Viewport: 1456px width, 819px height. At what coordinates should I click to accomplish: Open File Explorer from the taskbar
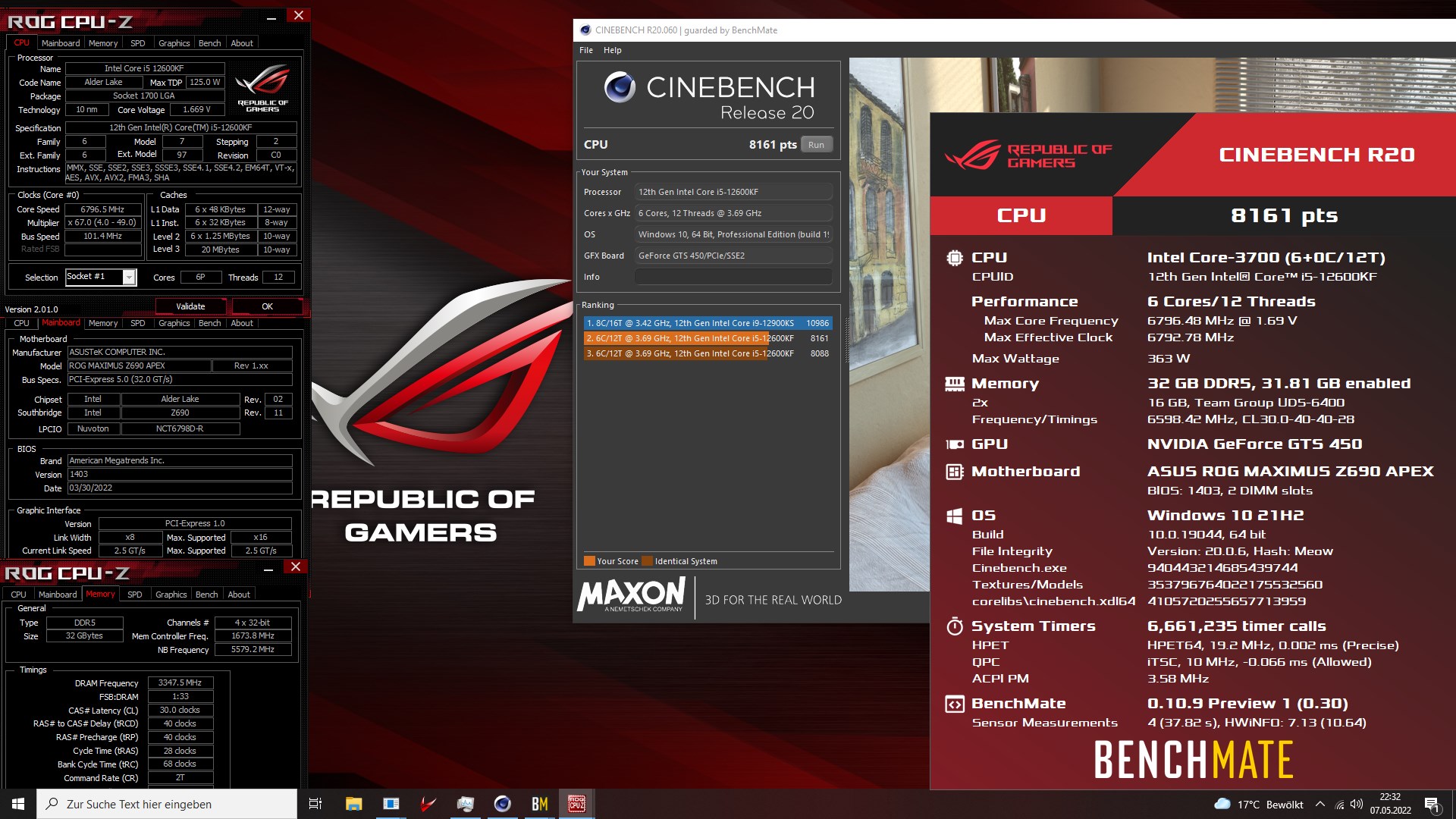[353, 804]
